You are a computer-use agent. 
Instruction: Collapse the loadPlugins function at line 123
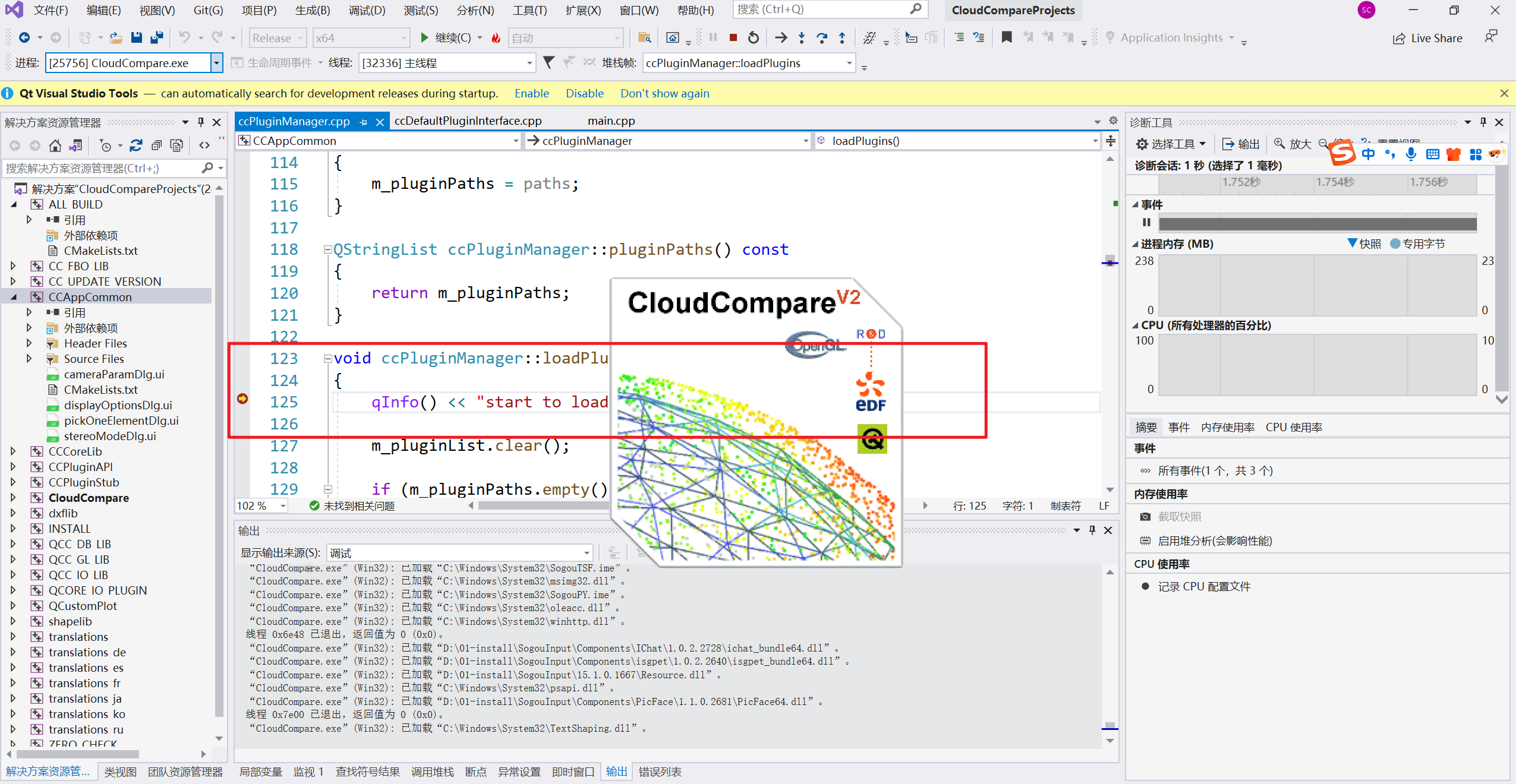coord(327,358)
